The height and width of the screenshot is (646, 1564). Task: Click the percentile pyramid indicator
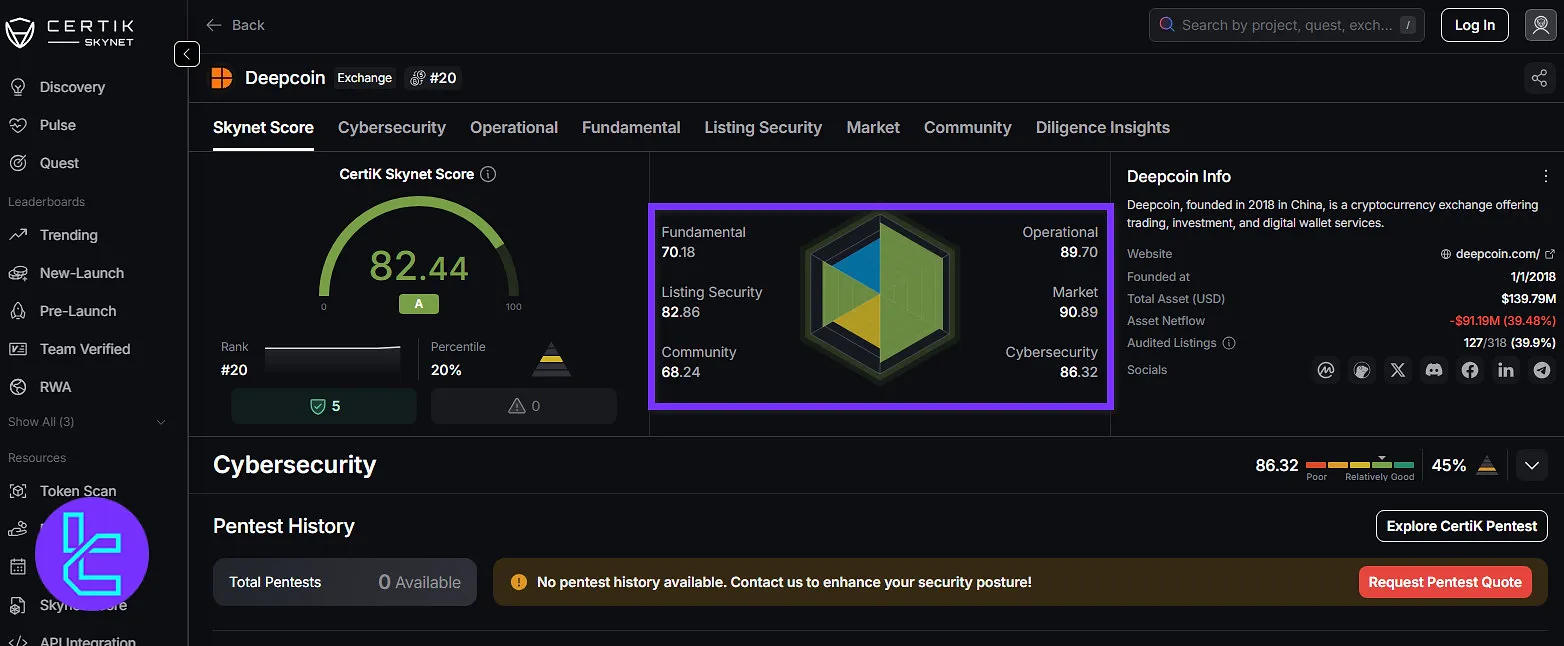click(550, 360)
